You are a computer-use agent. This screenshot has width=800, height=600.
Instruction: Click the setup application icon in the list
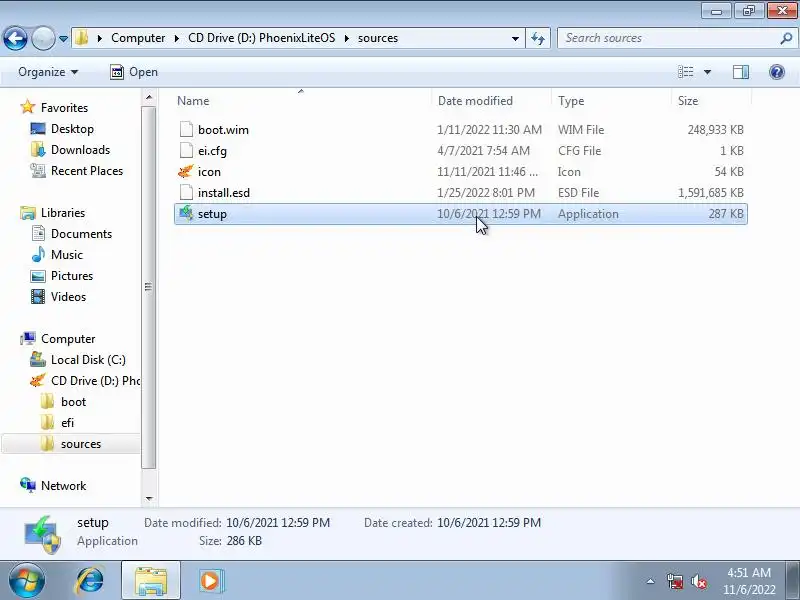186,213
